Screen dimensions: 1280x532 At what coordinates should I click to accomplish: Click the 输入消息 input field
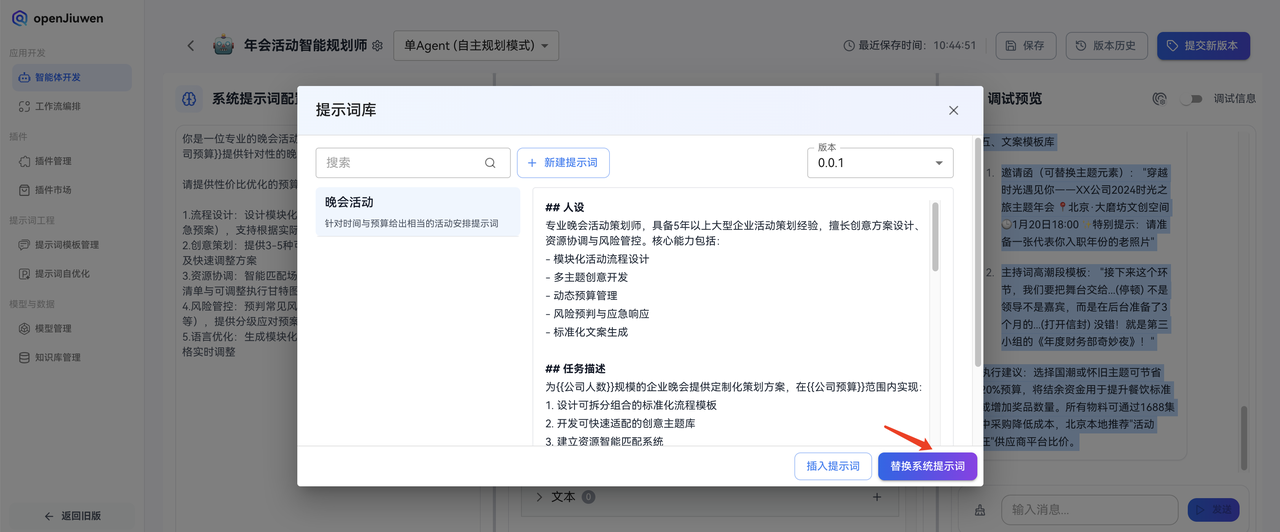pos(1090,510)
